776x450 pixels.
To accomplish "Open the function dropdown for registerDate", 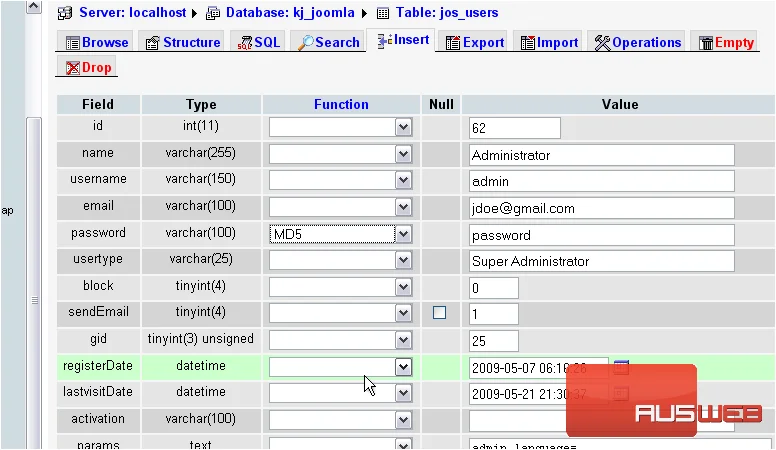I will click(340, 367).
